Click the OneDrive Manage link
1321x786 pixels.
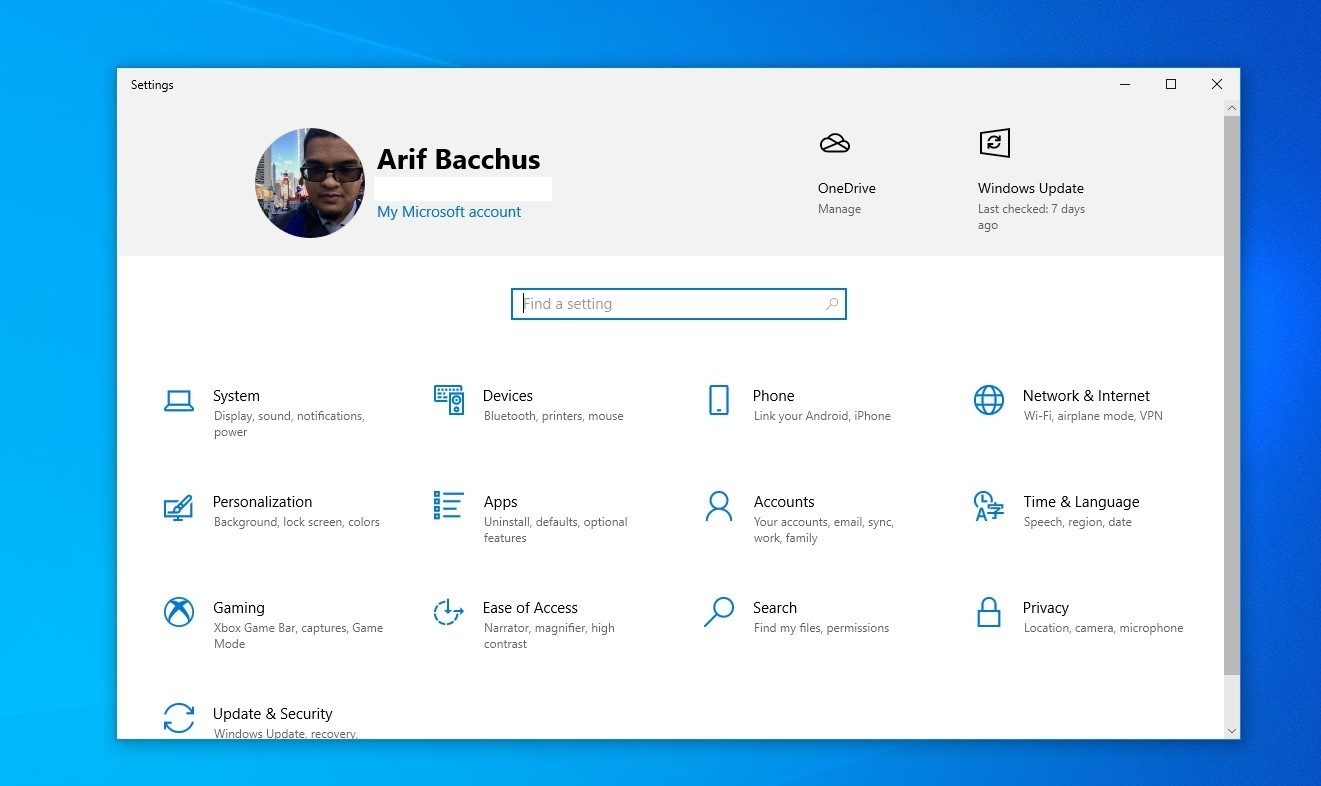pos(839,209)
